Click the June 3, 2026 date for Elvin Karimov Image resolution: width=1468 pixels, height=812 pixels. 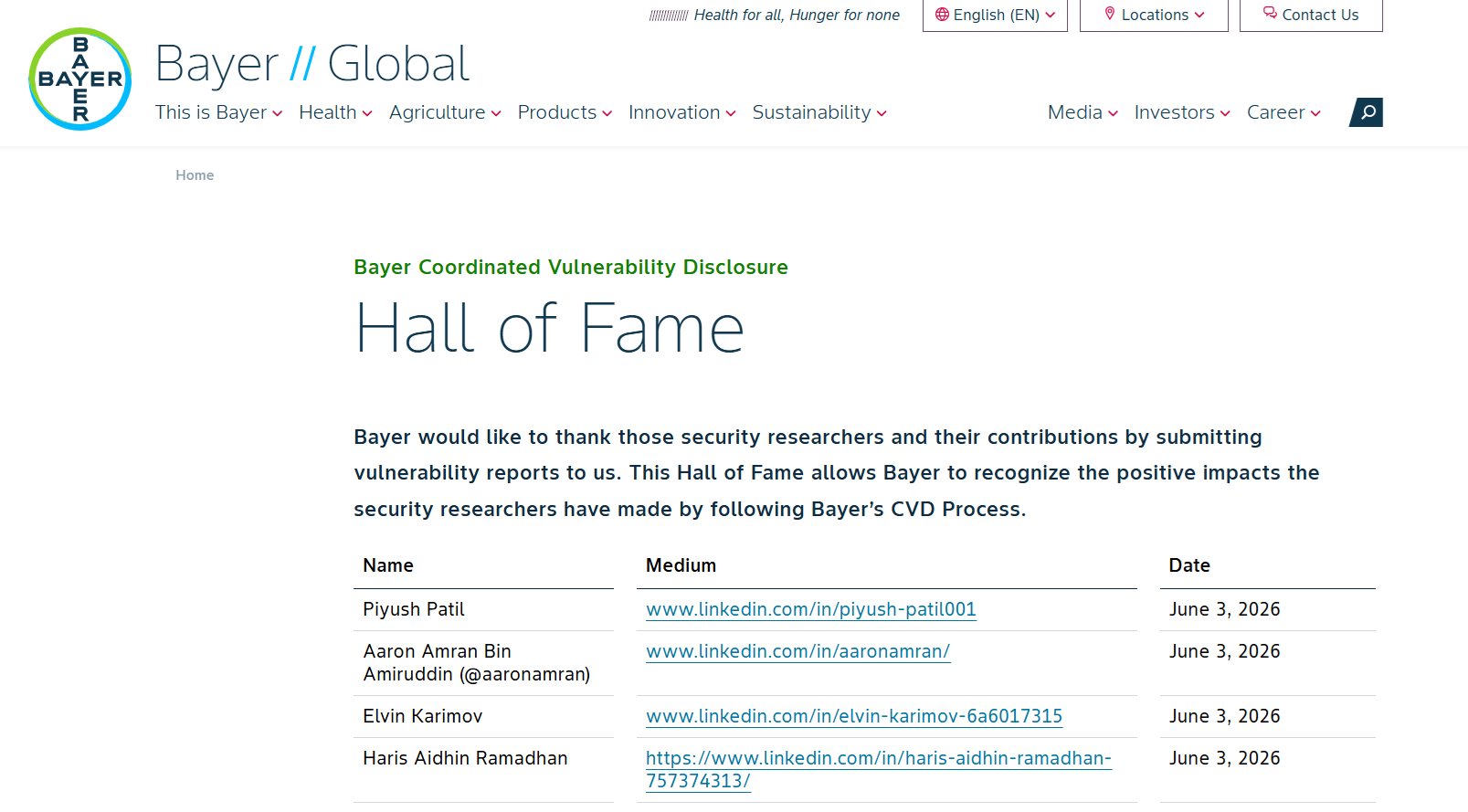pos(1225,716)
